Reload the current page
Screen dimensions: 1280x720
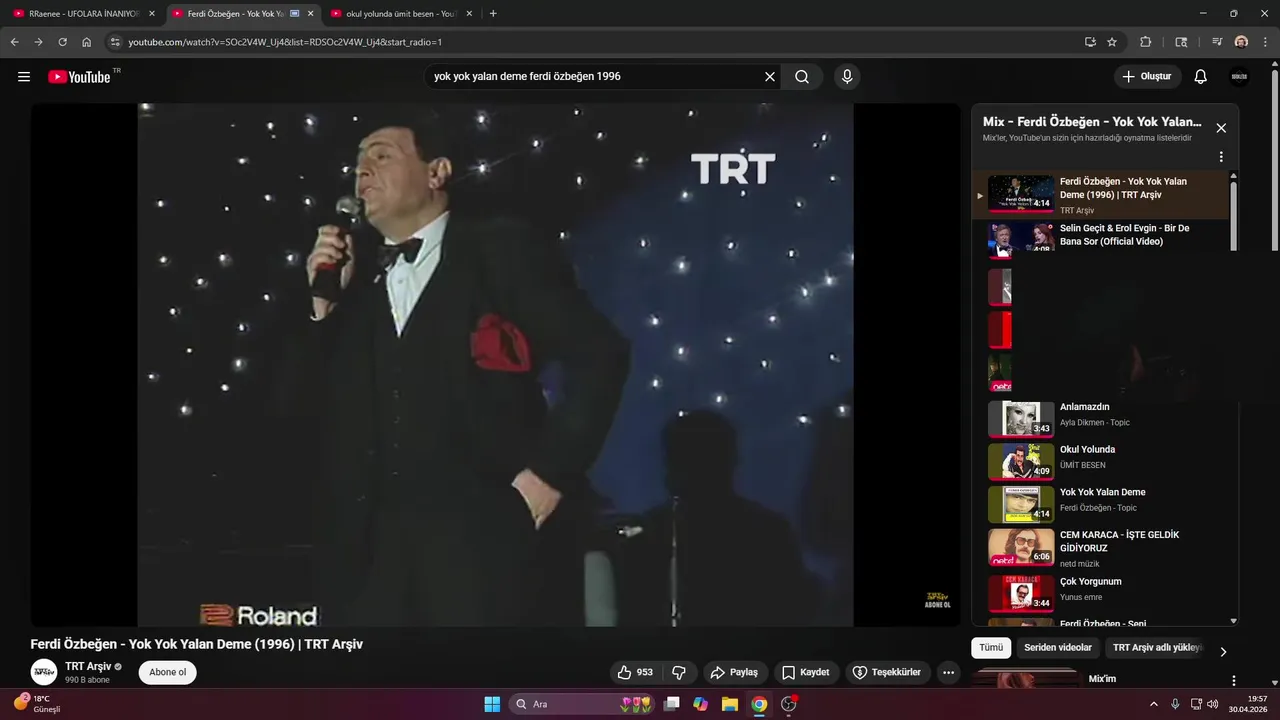62,42
